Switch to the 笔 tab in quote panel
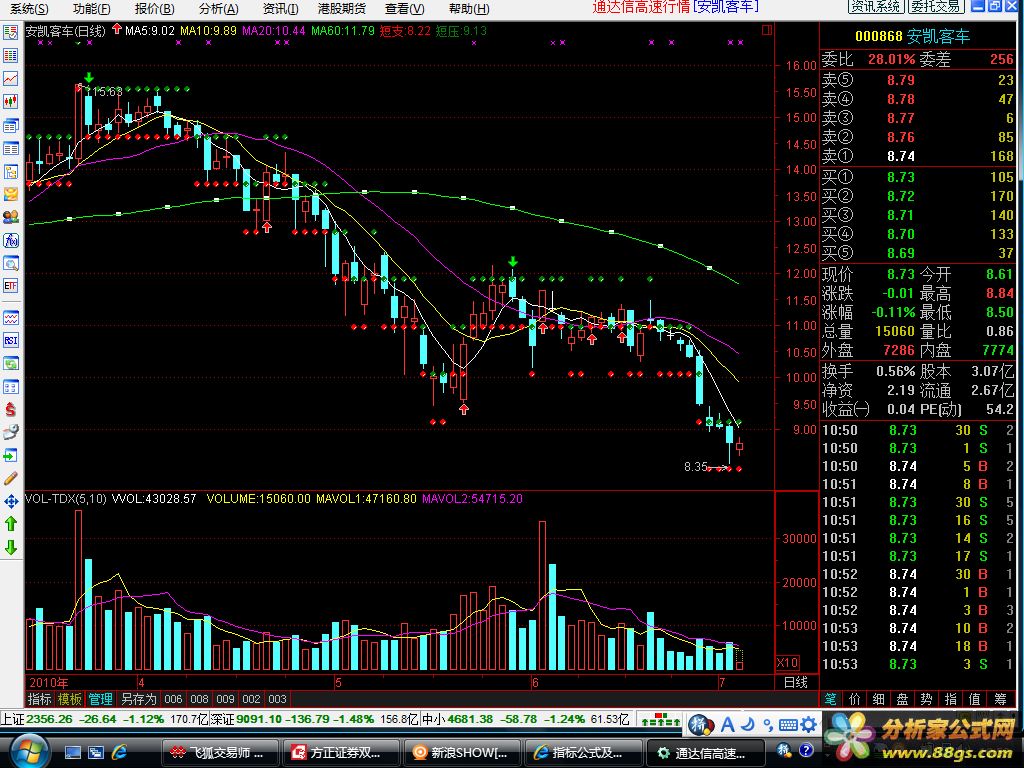The height and width of the screenshot is (768, 1024). click(x=831, y=699)
